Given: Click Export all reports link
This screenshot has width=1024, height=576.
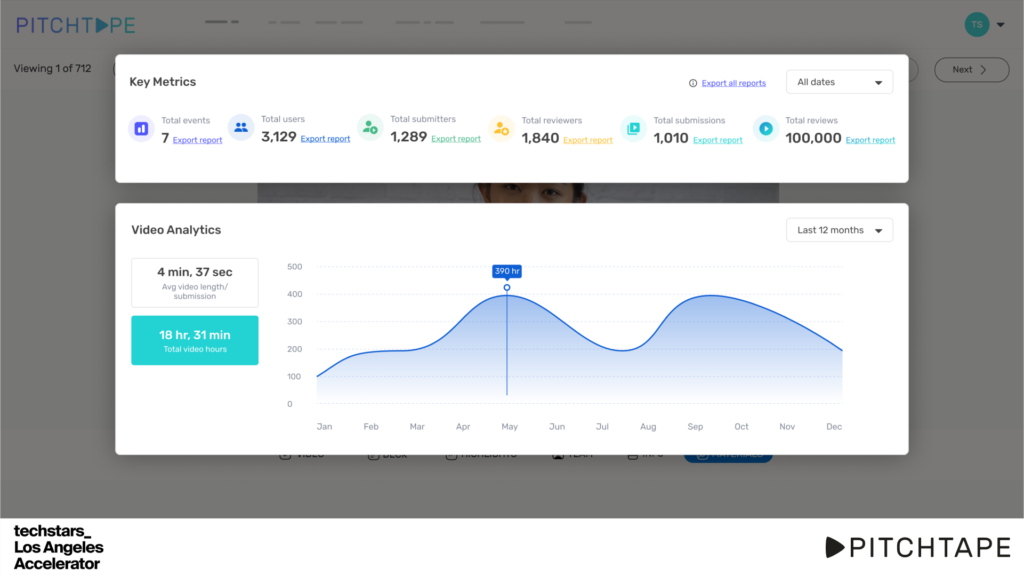Looking at the screenshot, I should [733, 83].
